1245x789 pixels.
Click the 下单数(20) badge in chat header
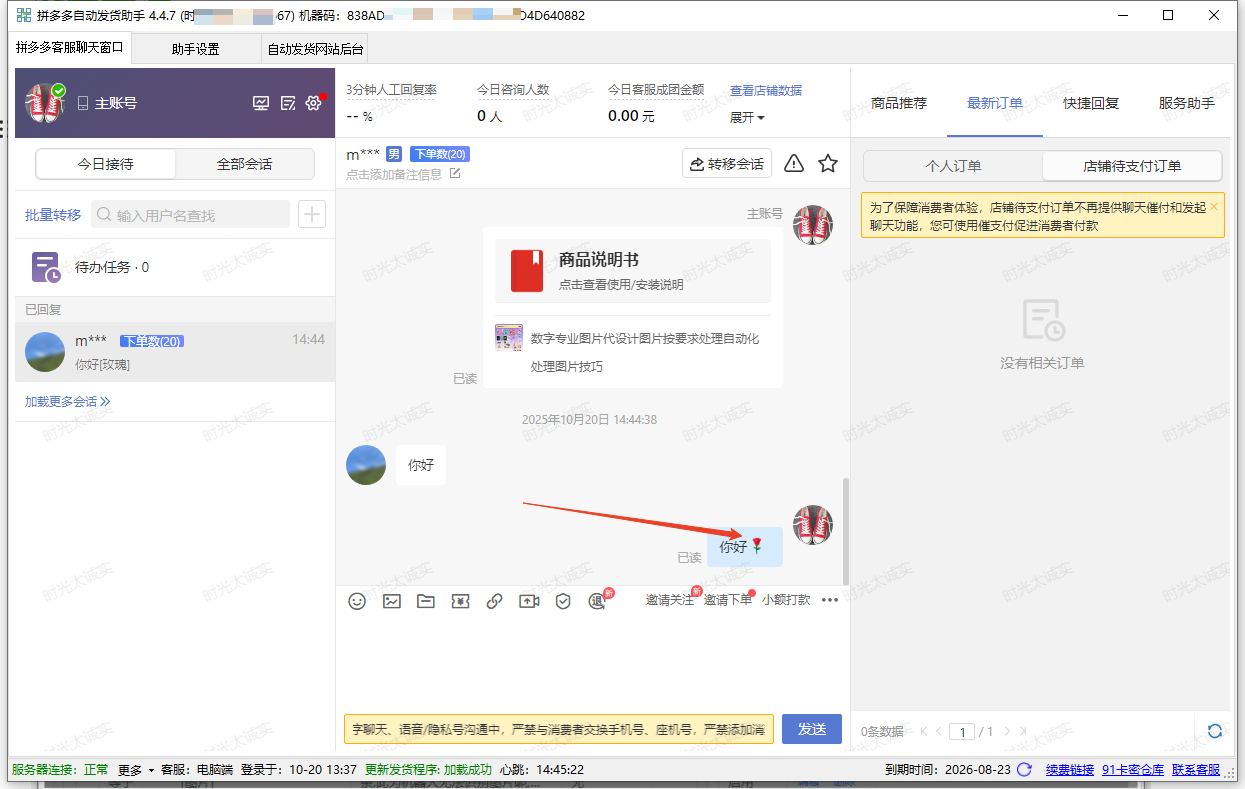[x=439, y=154]
